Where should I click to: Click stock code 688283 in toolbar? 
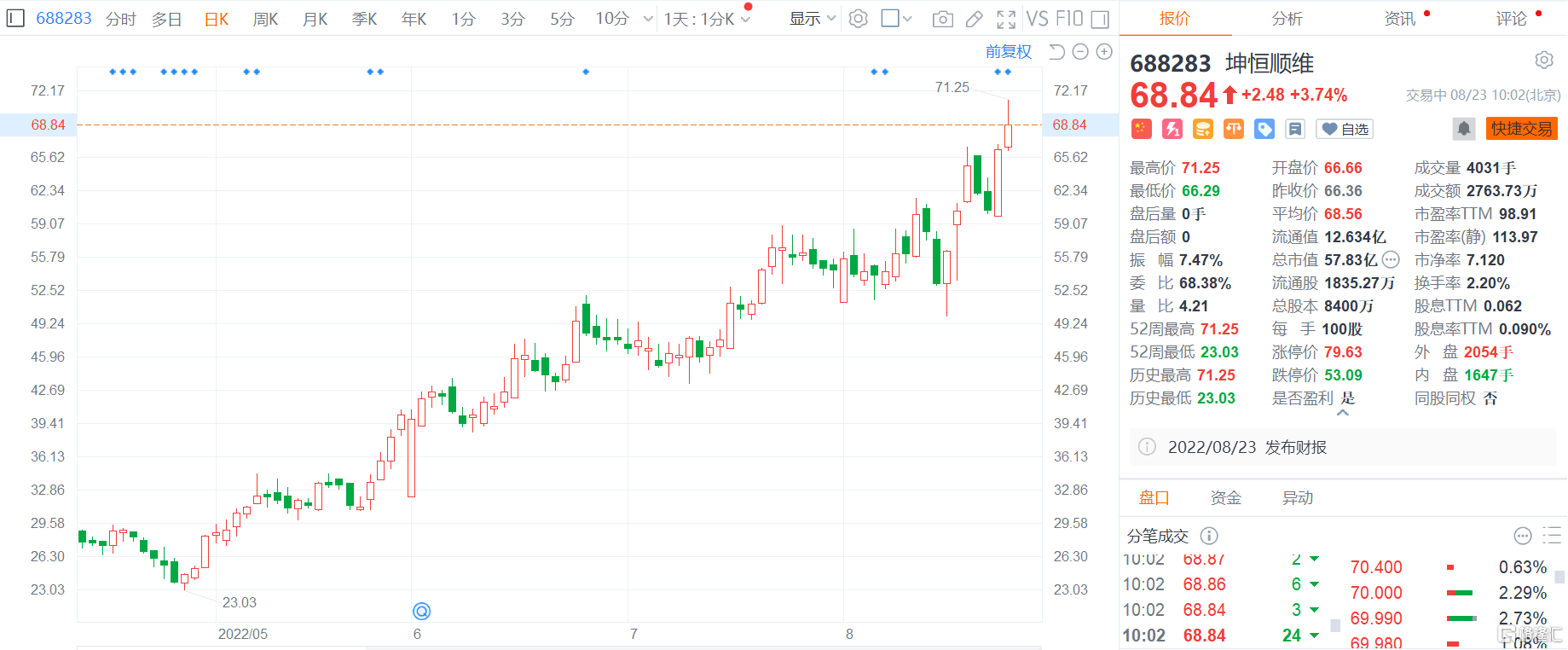(x=64, y=18)
